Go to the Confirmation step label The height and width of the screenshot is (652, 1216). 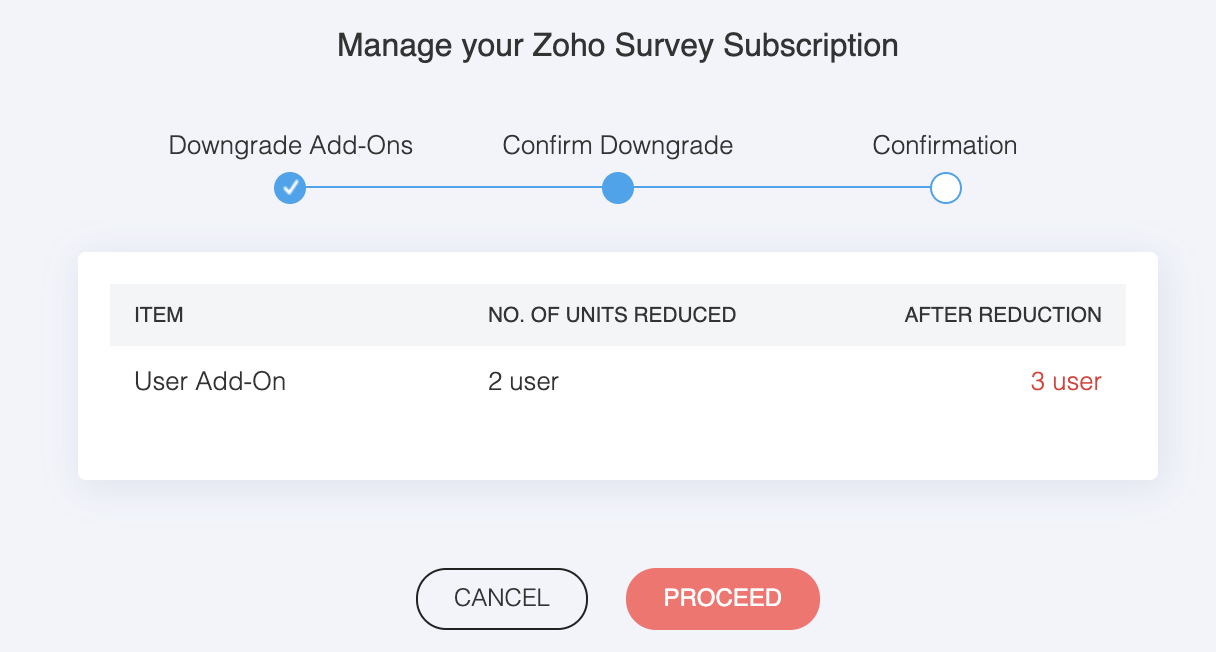(945, 145)
